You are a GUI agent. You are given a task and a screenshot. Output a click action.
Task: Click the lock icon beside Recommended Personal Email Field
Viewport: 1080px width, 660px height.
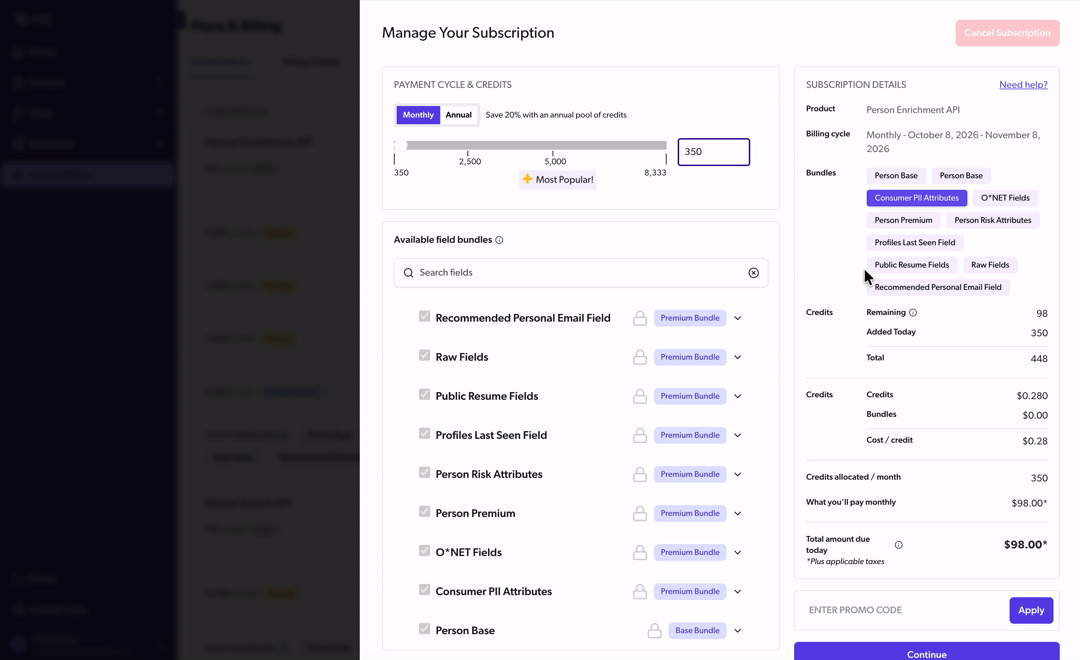(640, 318)
